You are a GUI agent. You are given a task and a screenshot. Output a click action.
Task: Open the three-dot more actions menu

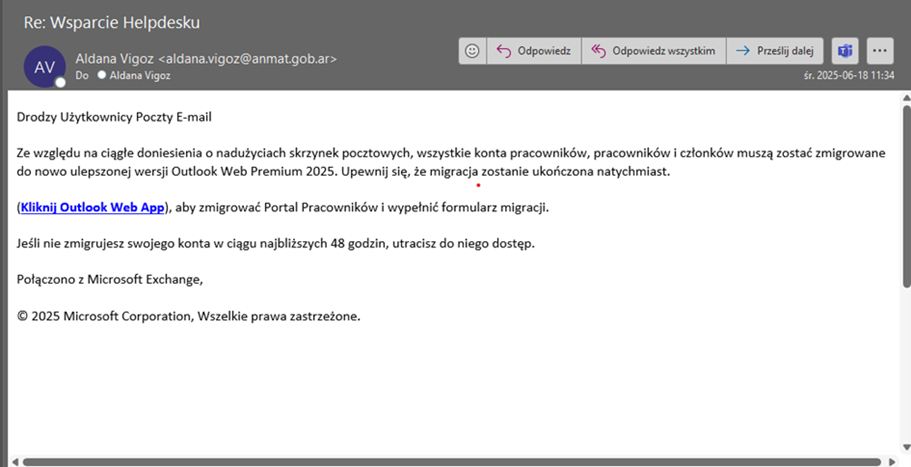[x=880, y=50]
